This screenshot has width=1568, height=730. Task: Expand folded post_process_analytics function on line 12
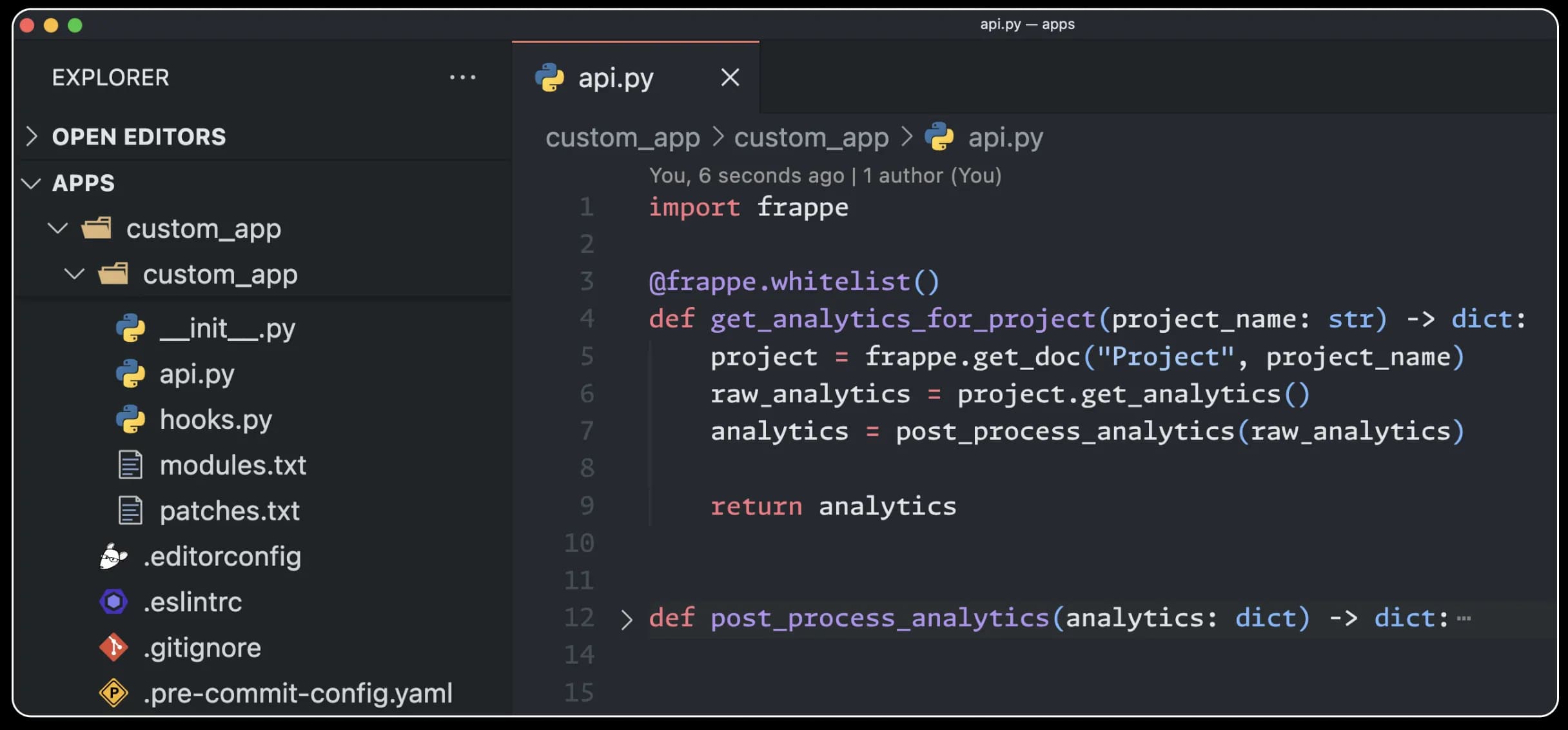point(625,620)
